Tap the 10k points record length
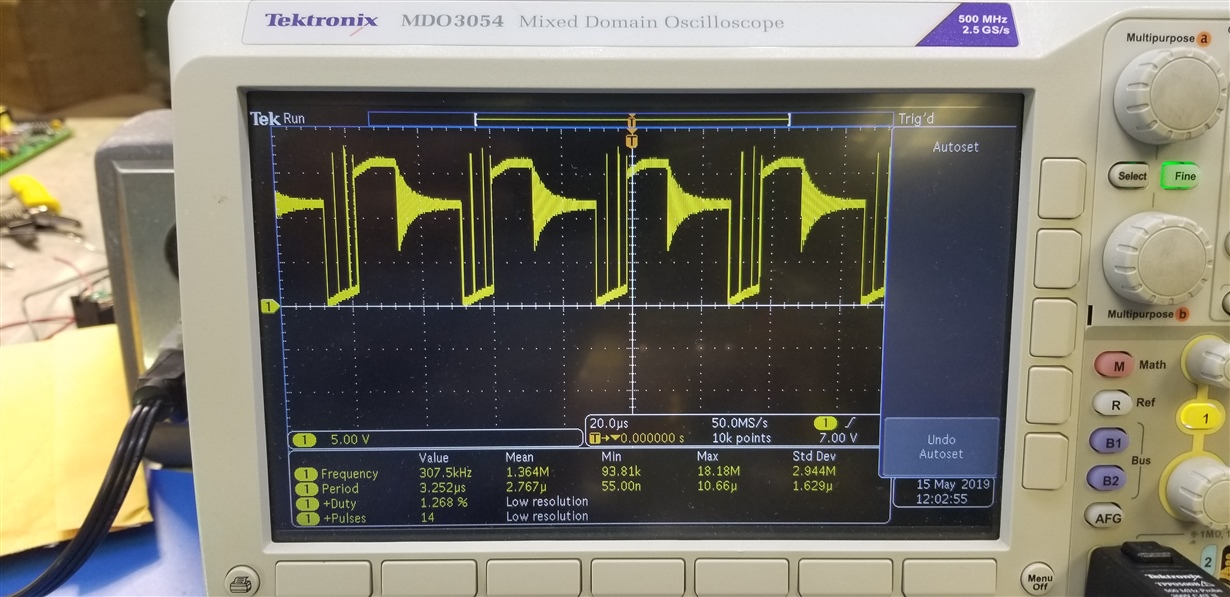1230x597 pixels. pos(741,438)
